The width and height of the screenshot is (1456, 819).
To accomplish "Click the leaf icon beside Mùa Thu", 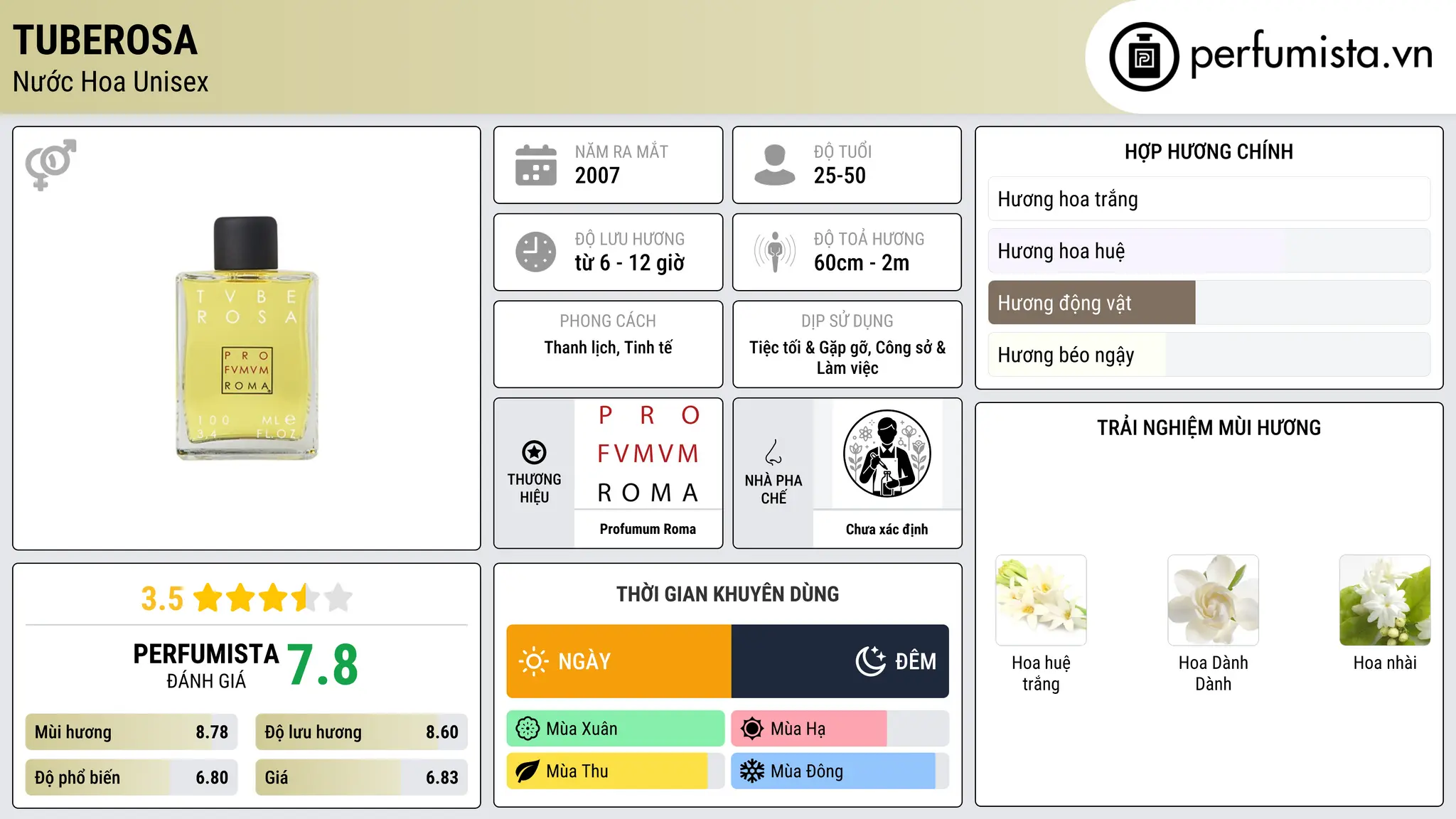I will point(528,771).
